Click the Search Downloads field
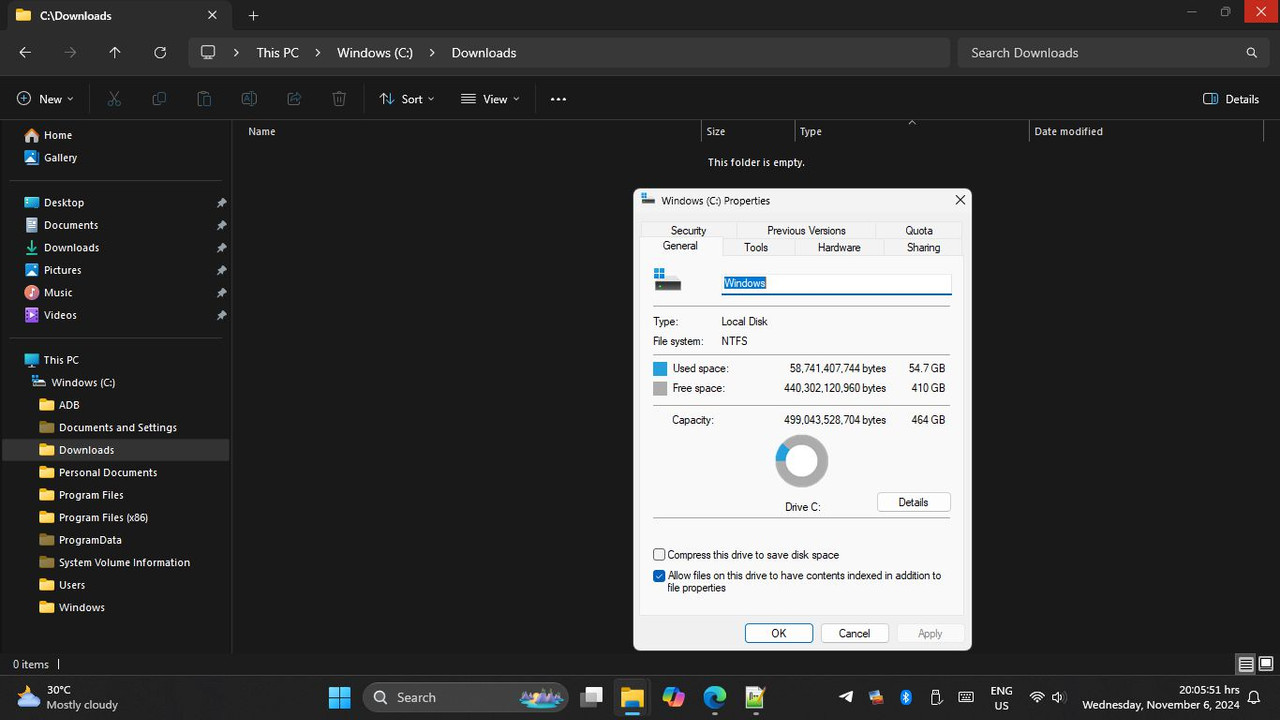 point(1113,53)
